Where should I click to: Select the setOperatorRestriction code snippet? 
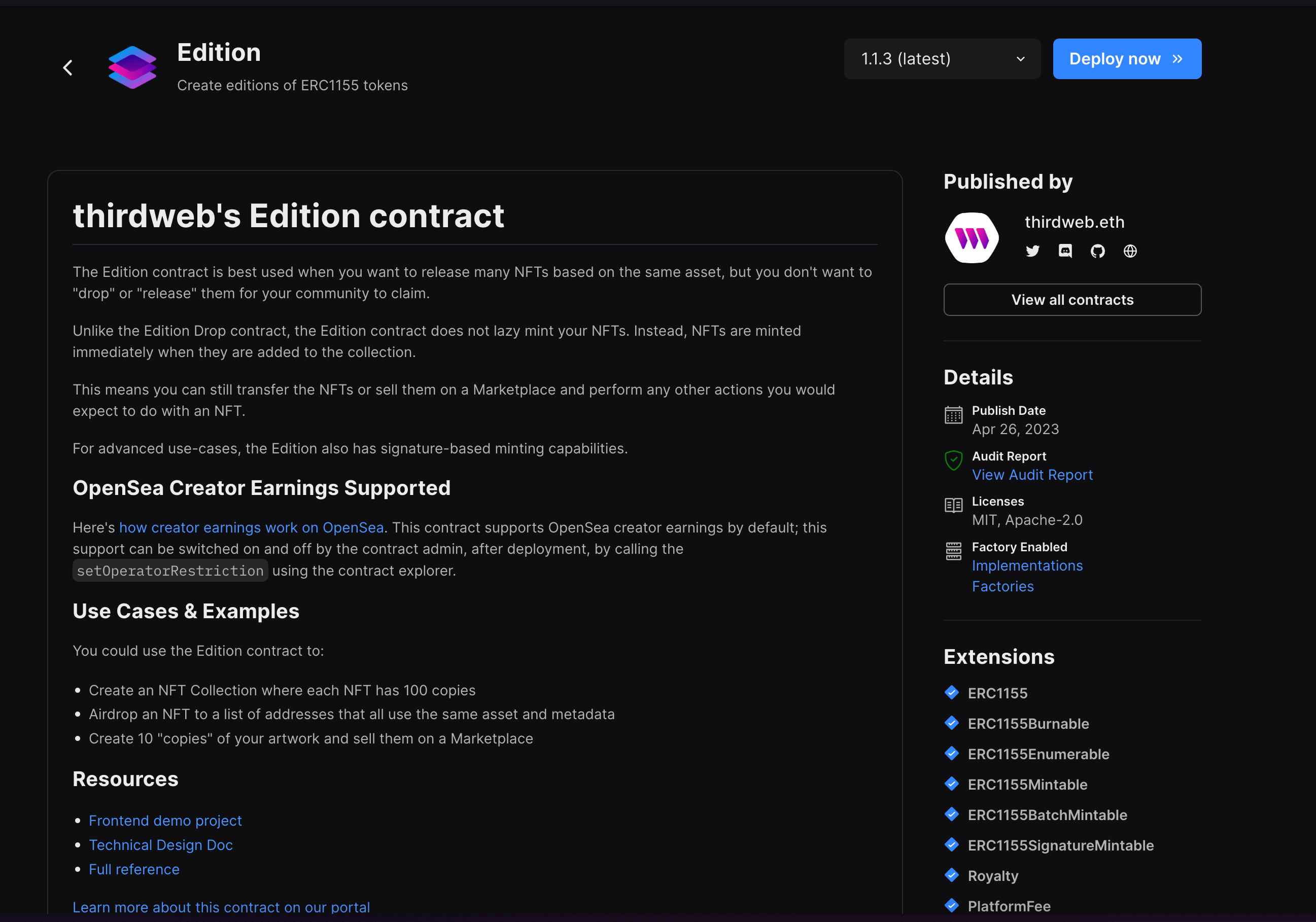169,570
